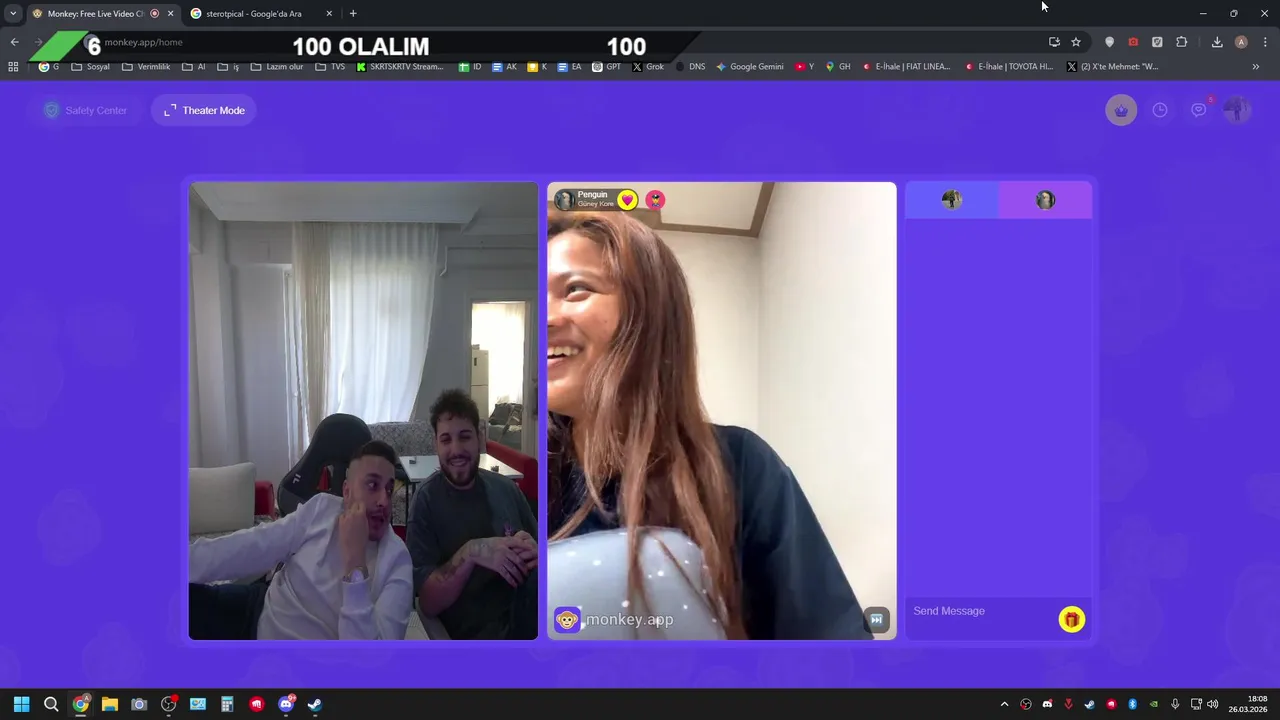Close the Monkey browser tab
The image size is (1280, 720).
[x=170, y=14]
